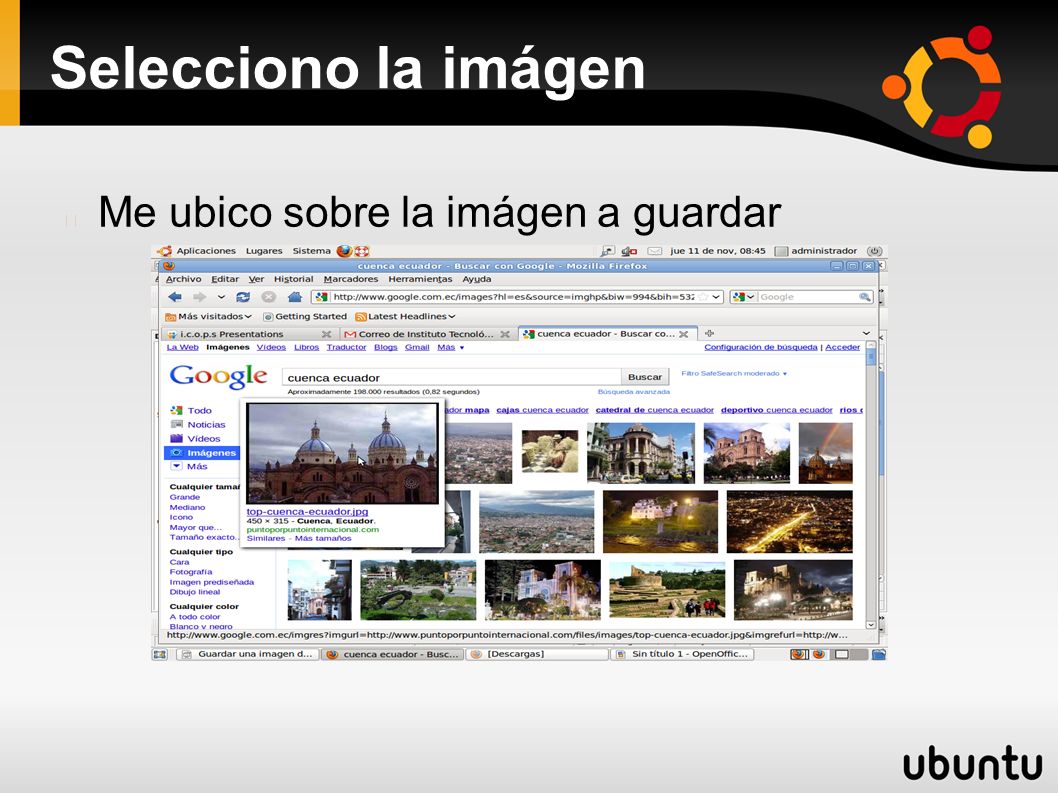Filter by Grande image size
The height and width of the screenshot is (793, 1058).
[x=185, y=497]
